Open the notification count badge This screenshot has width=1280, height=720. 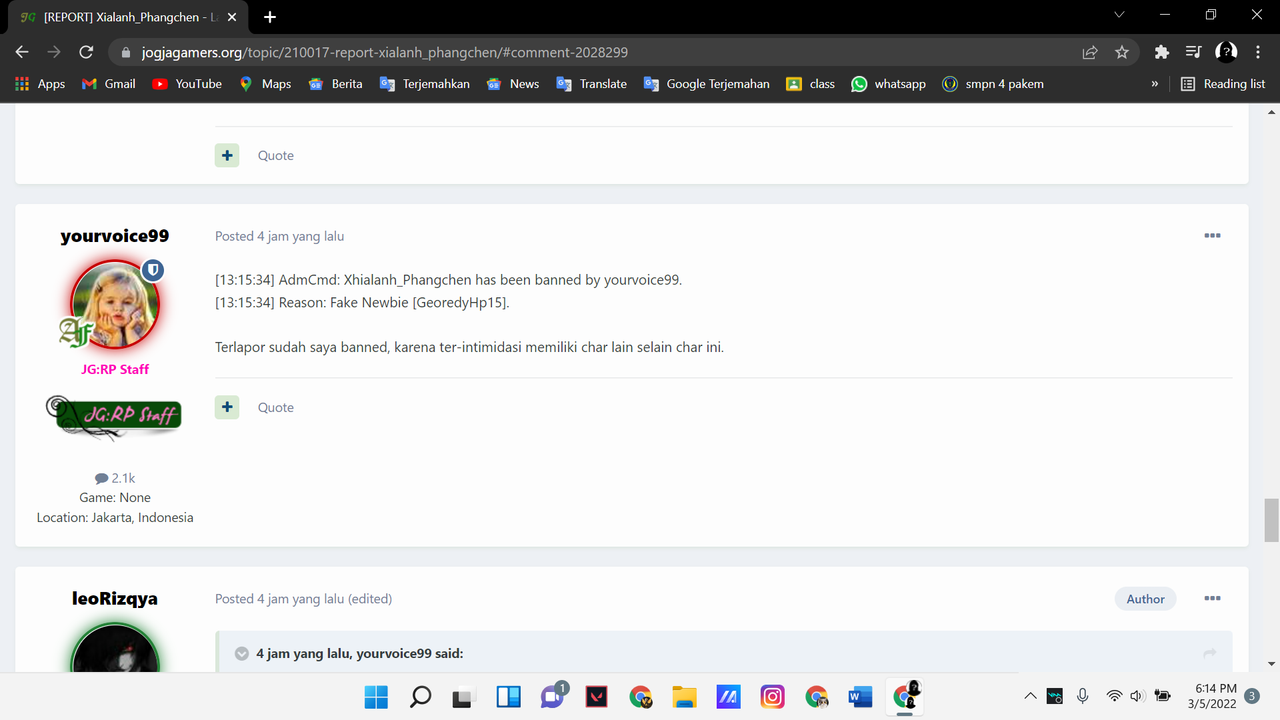pos(1252,696)
